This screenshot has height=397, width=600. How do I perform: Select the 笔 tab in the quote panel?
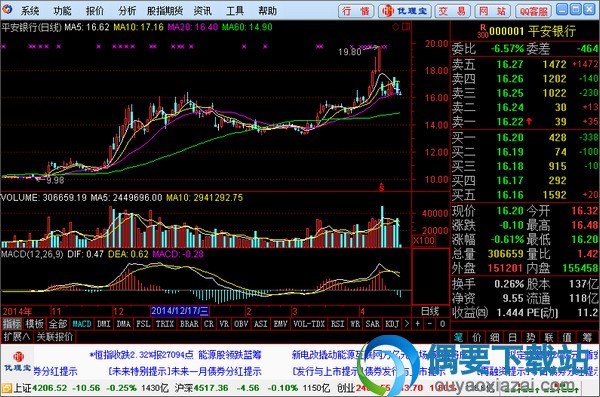458,337
